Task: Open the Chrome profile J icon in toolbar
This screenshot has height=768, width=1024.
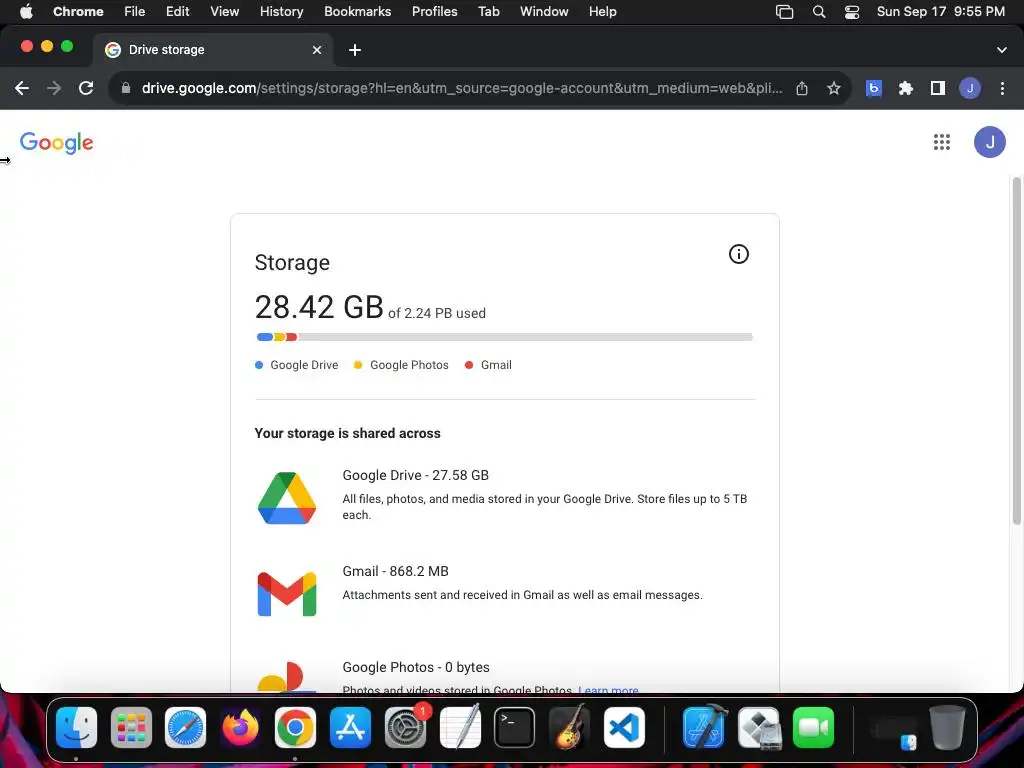Action: coord(970,88)
